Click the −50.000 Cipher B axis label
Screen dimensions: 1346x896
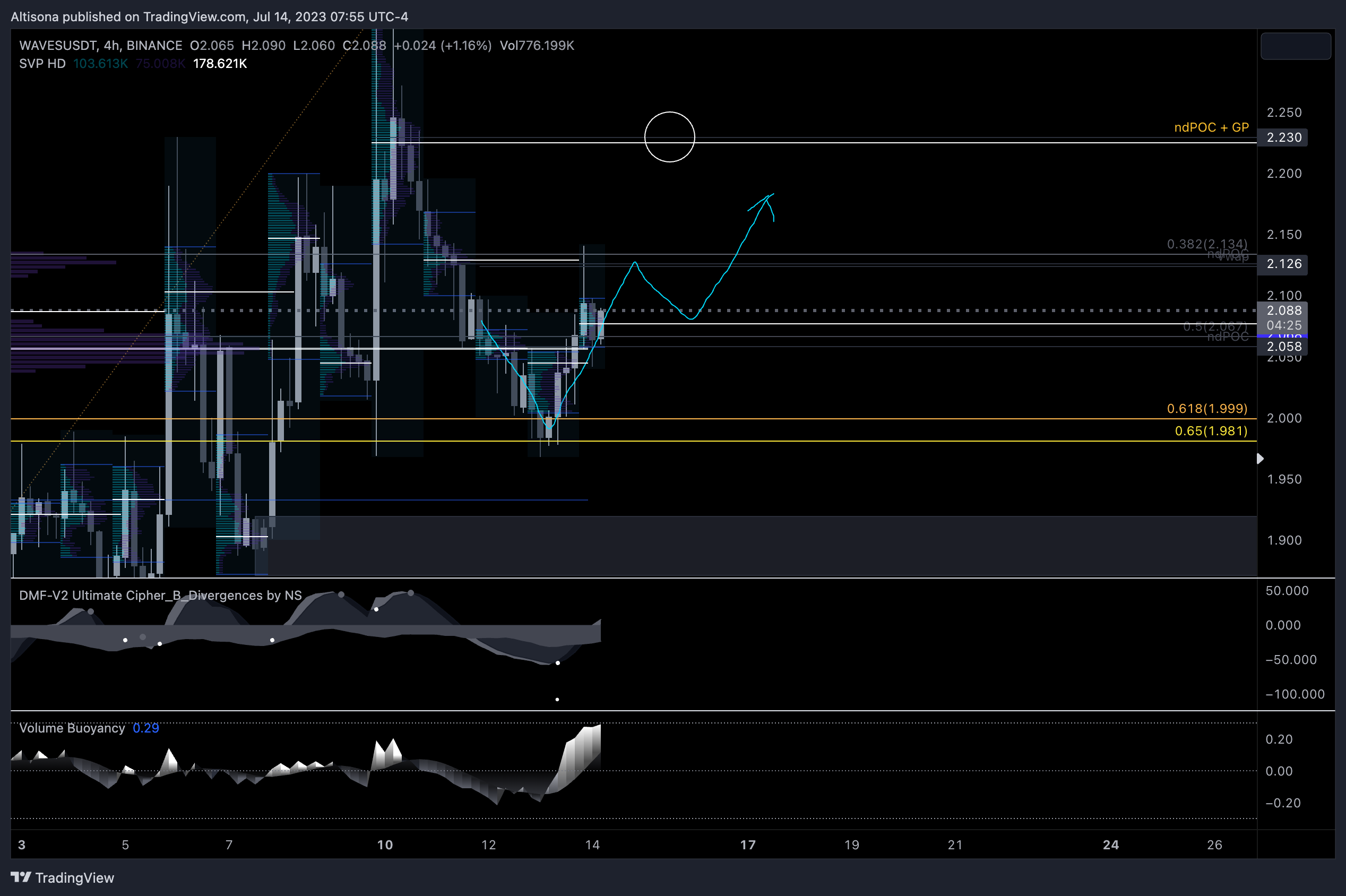point(1291,660)
